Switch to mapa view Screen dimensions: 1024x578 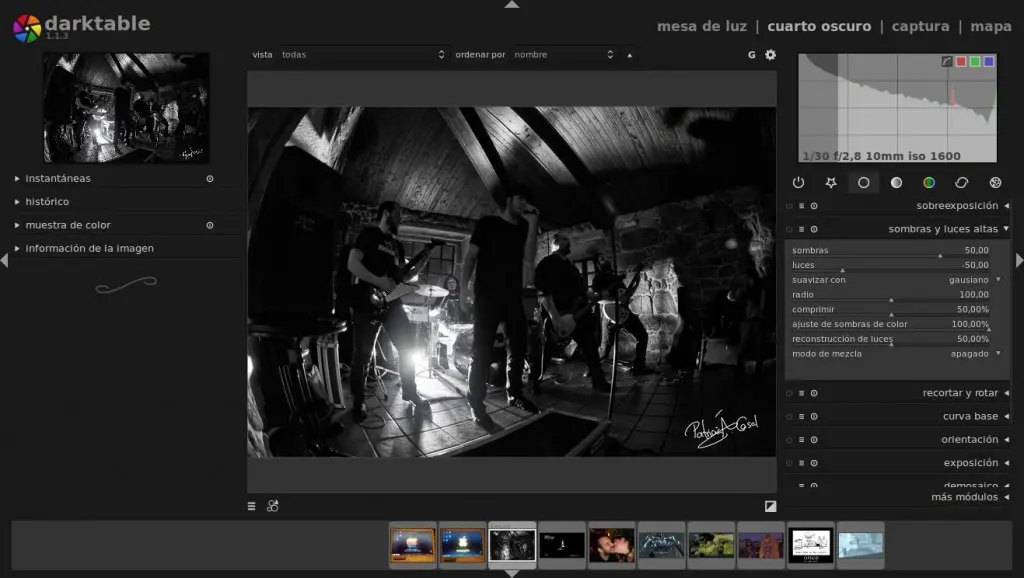[991, 27]
